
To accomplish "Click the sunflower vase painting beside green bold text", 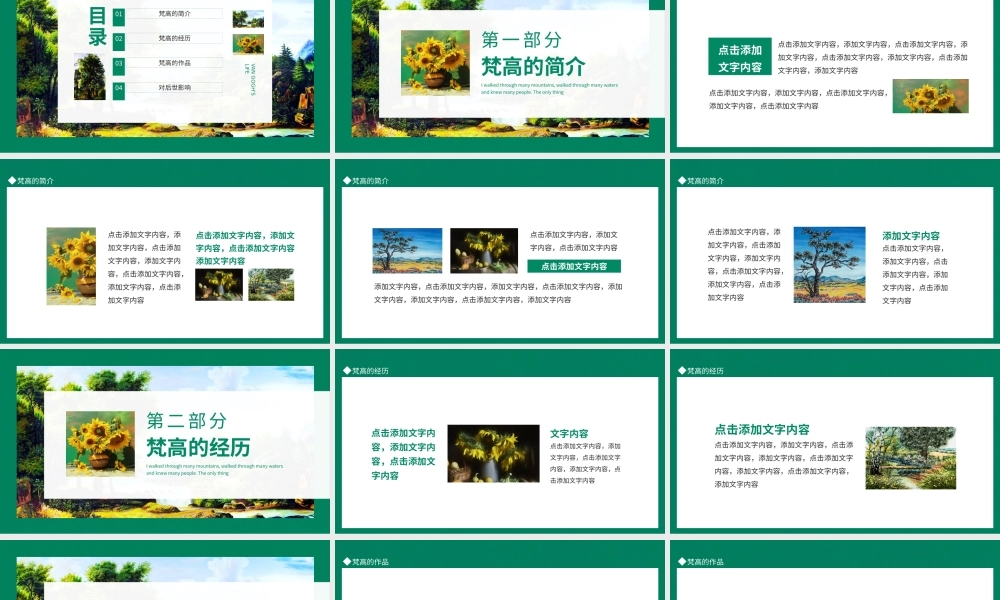I will (x=71, y=266).
